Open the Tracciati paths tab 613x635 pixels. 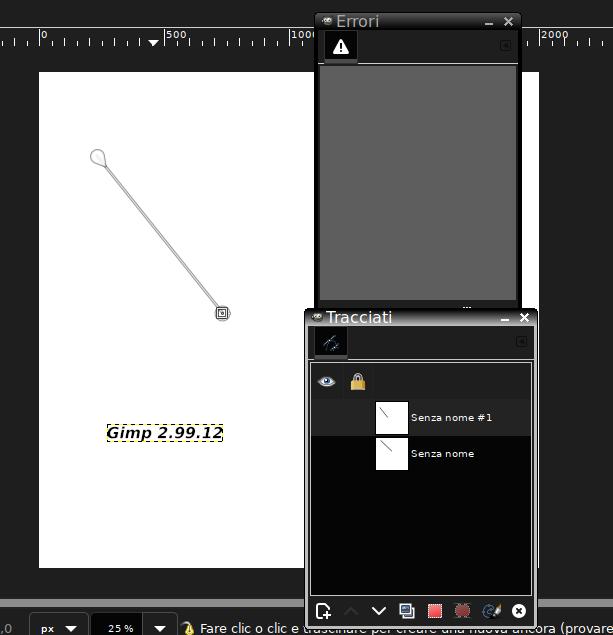coord(331,343)
